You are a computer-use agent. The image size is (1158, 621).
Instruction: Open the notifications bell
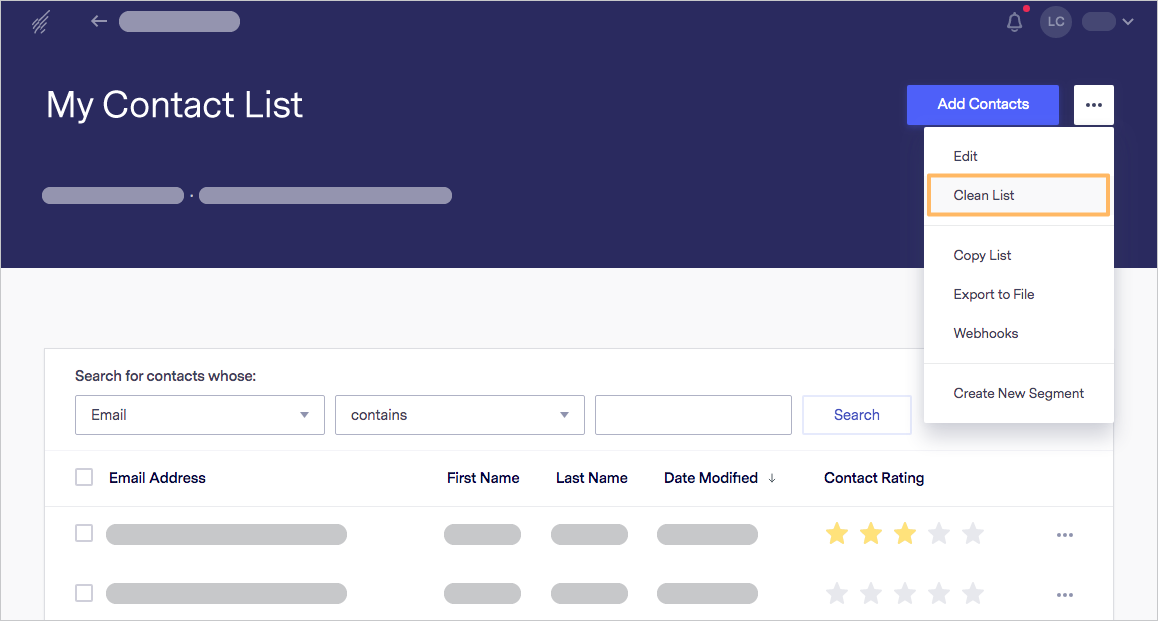1015,22
